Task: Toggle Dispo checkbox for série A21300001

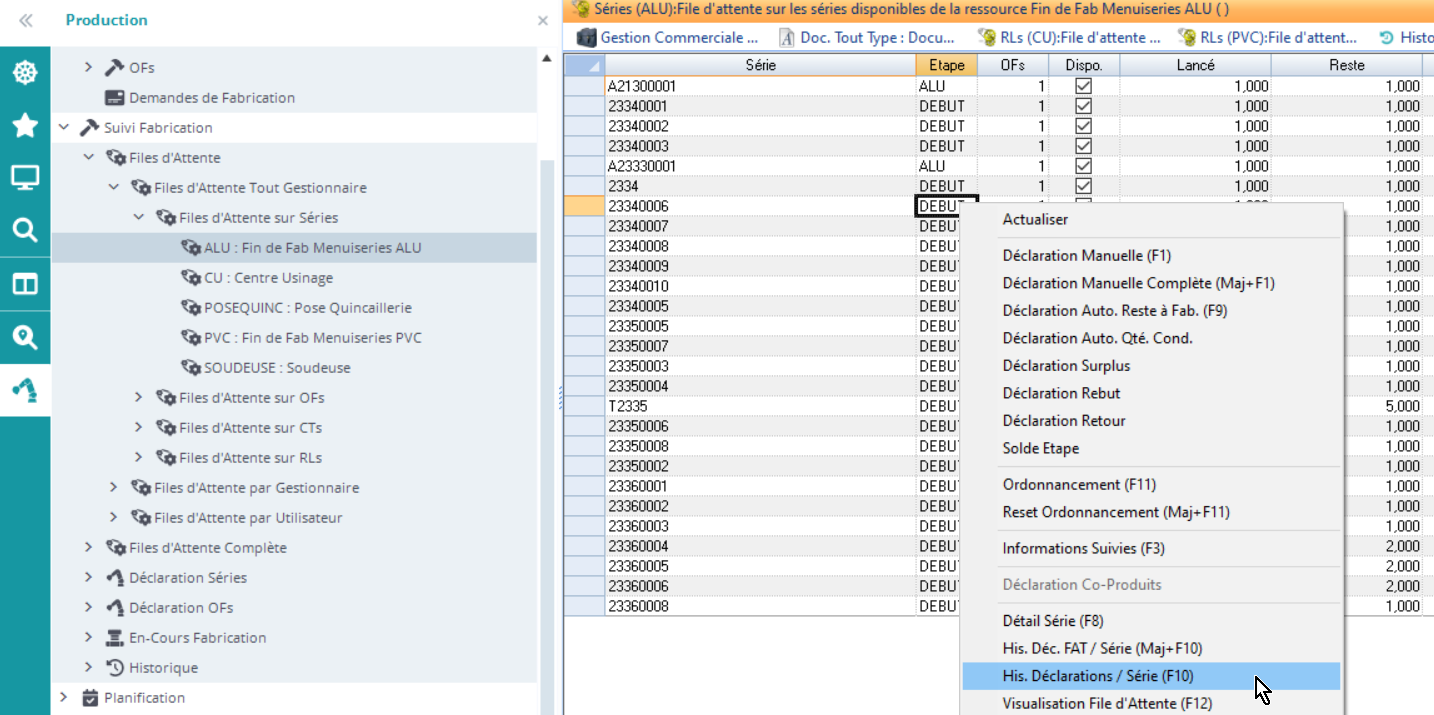Action: click(x=1083, y=86)
